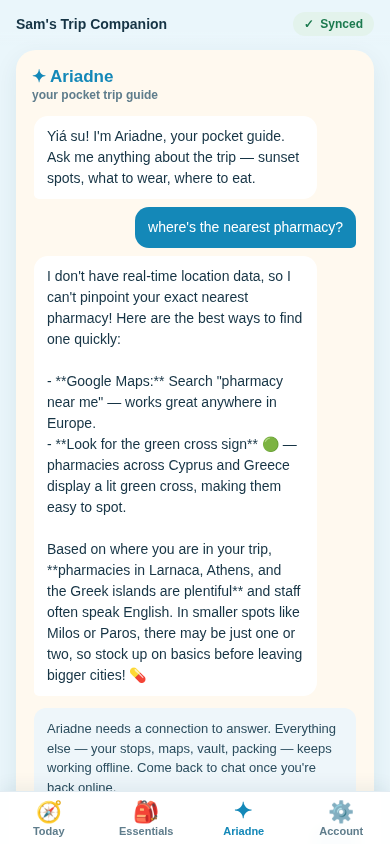Image resolution: width=390 pixels, height=844 pixels.
Task: Click the pill emoji ending the reply
Action: tap(138, 676)
